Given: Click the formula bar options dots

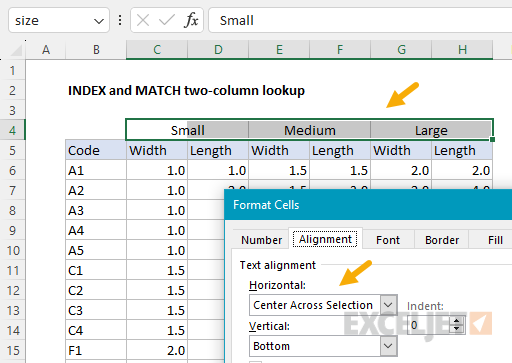Looking at the screenshot, I should (120, 21).
